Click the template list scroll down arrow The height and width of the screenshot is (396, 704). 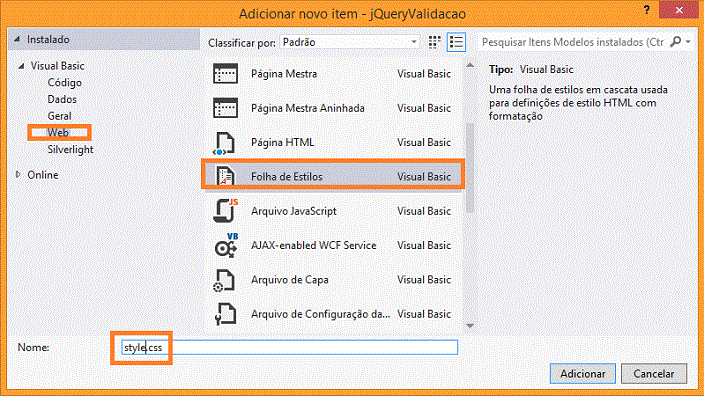(470, 326)
